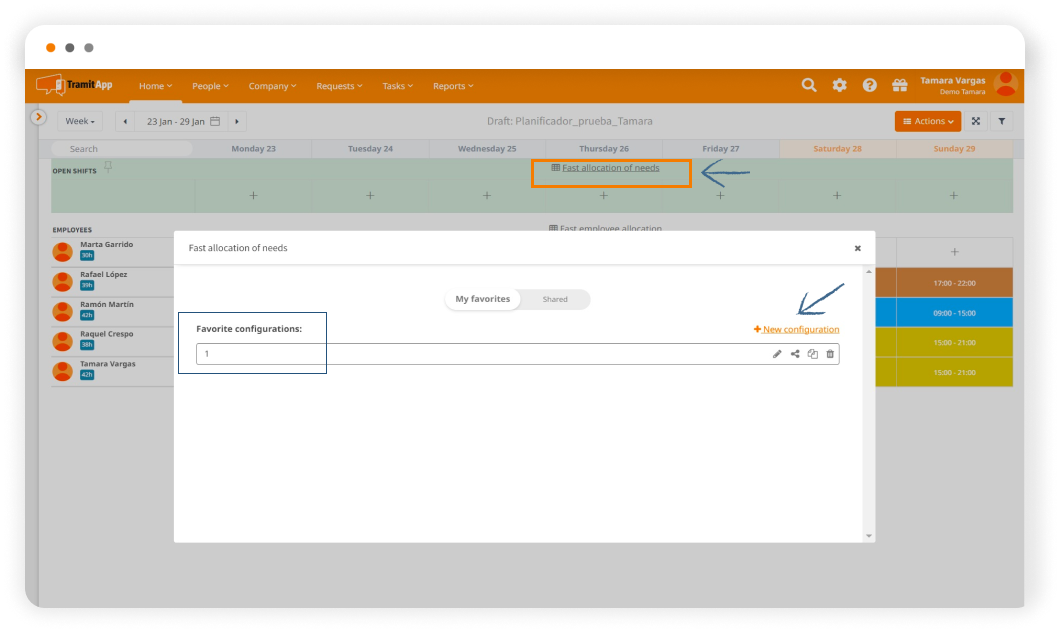Image resolution: width=1061 pixels, height=633 pixels.
Task: Open the Actions dropdown button
Action: (x=927, y=121)
